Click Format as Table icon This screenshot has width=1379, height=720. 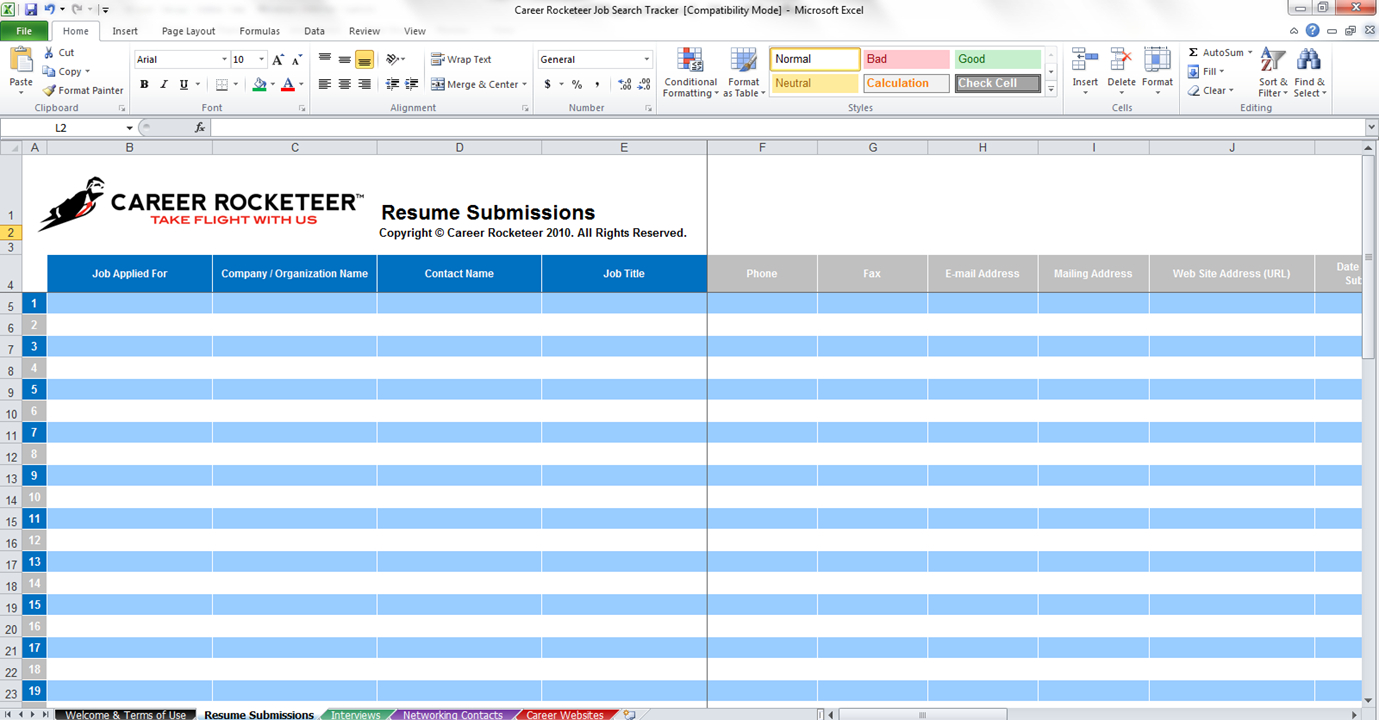[744, 62]
